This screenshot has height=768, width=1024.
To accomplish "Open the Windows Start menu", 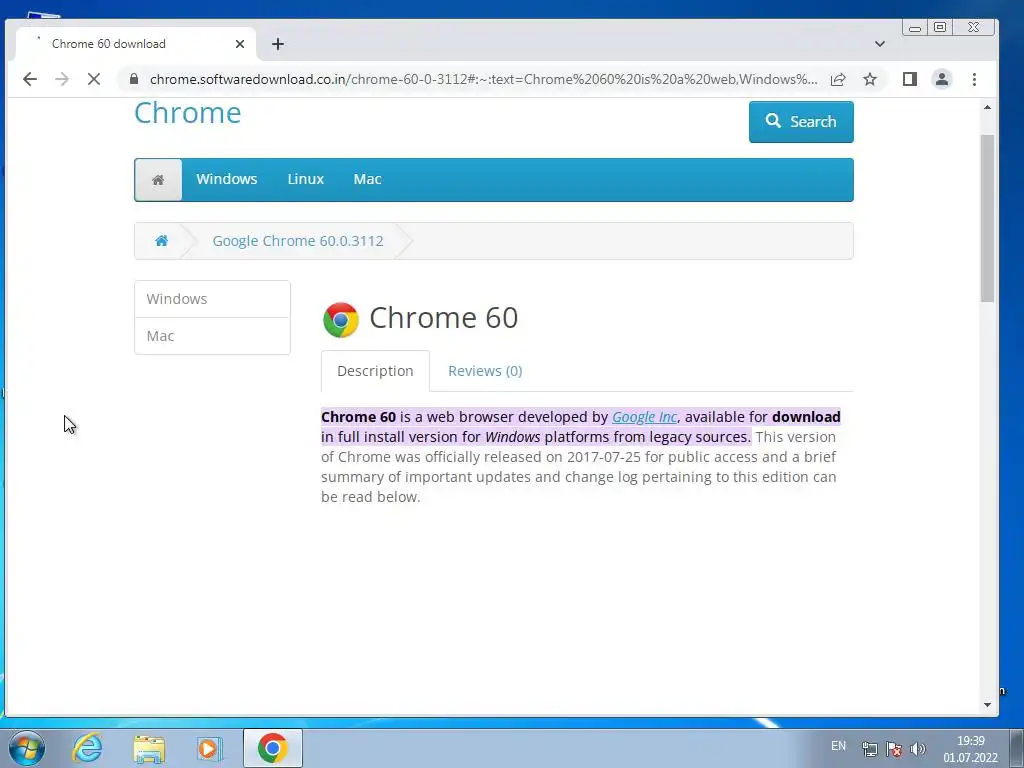I will [27, 748].
